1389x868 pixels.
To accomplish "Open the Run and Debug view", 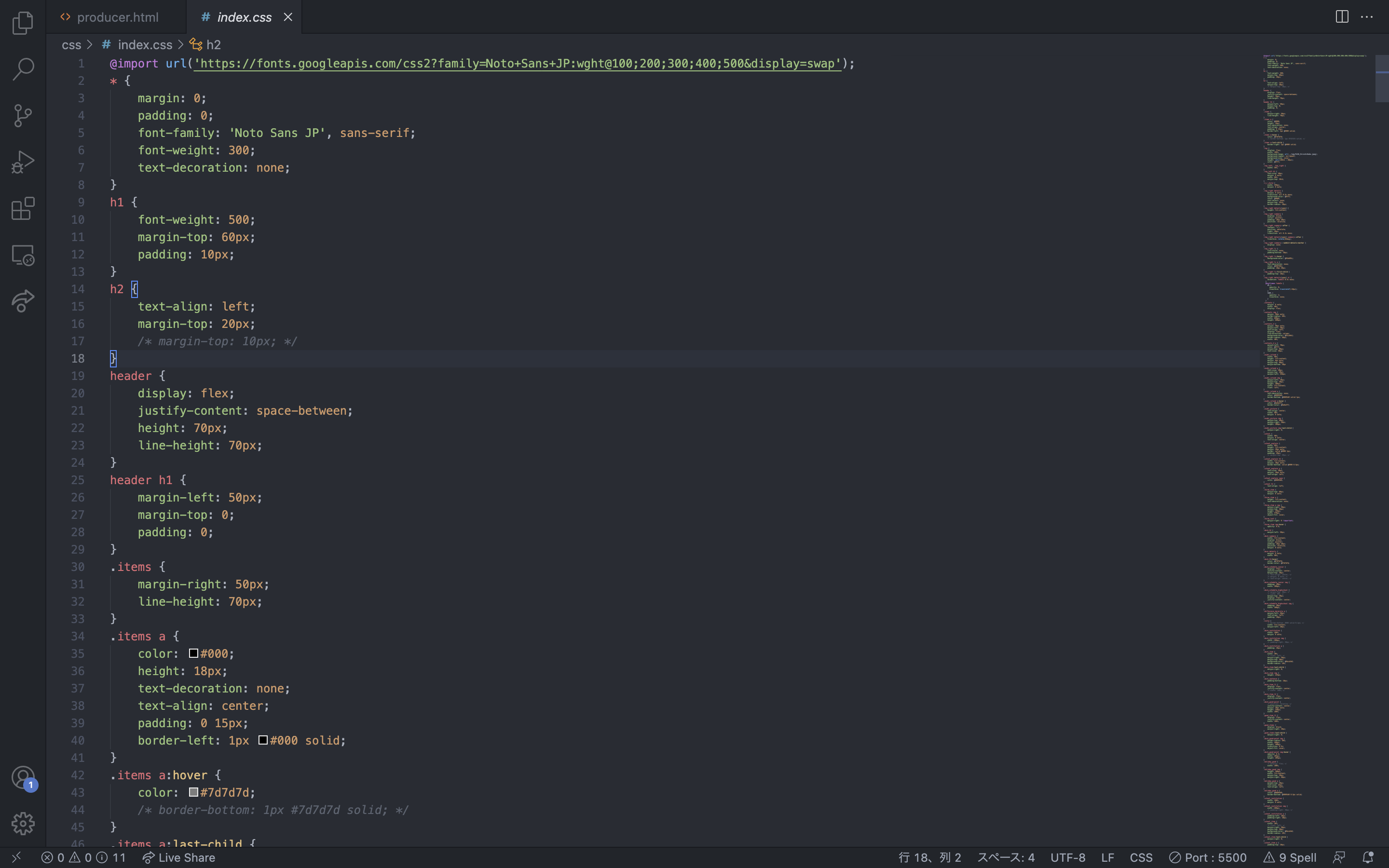I will point(23,163).
